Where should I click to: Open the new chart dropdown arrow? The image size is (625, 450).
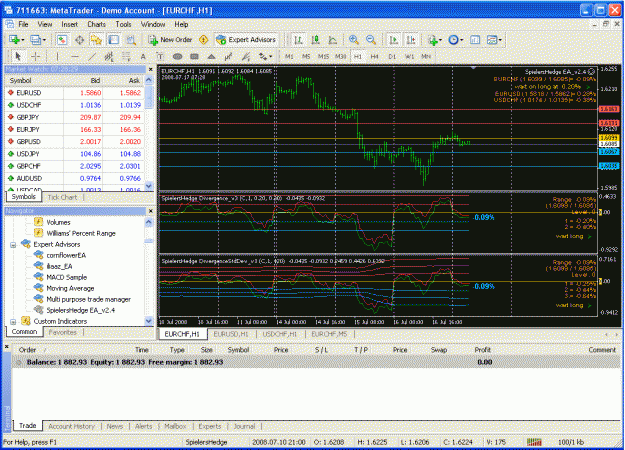23,40
